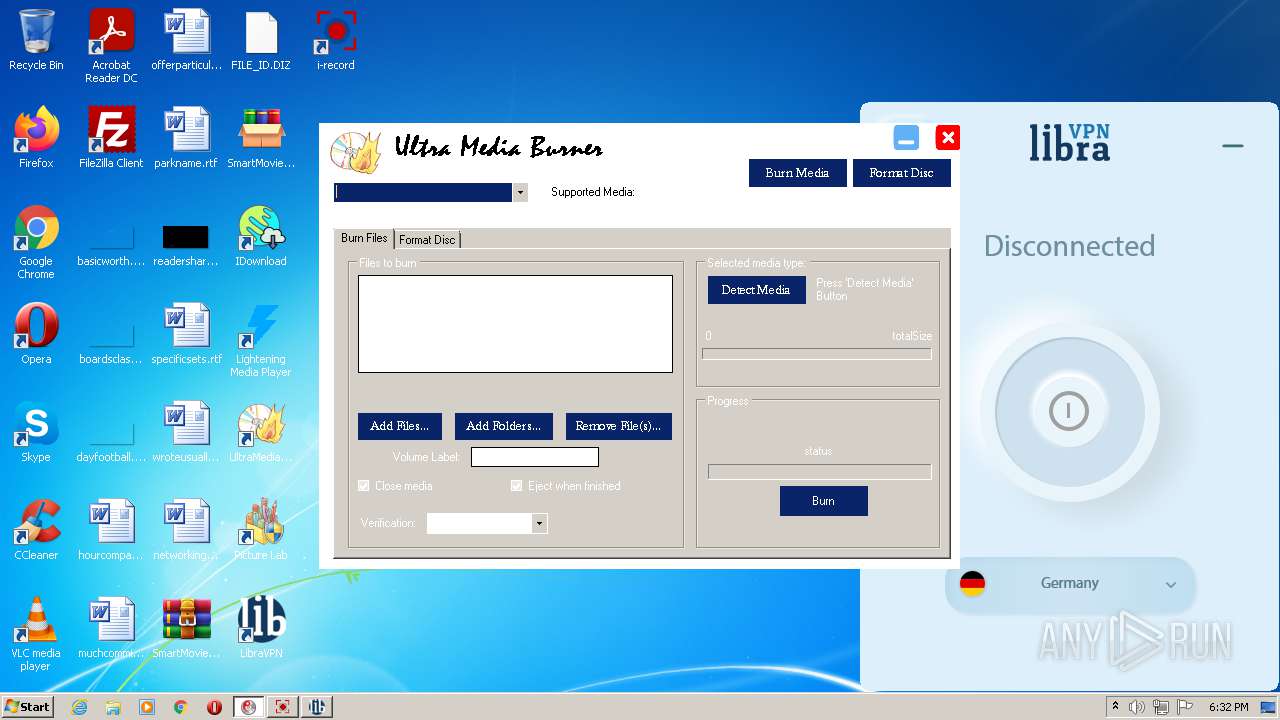Image resolution: width=1280 pixels, height=720 pixels.
Task: Click the burn status progress bar
Action: tap(820, 472)
